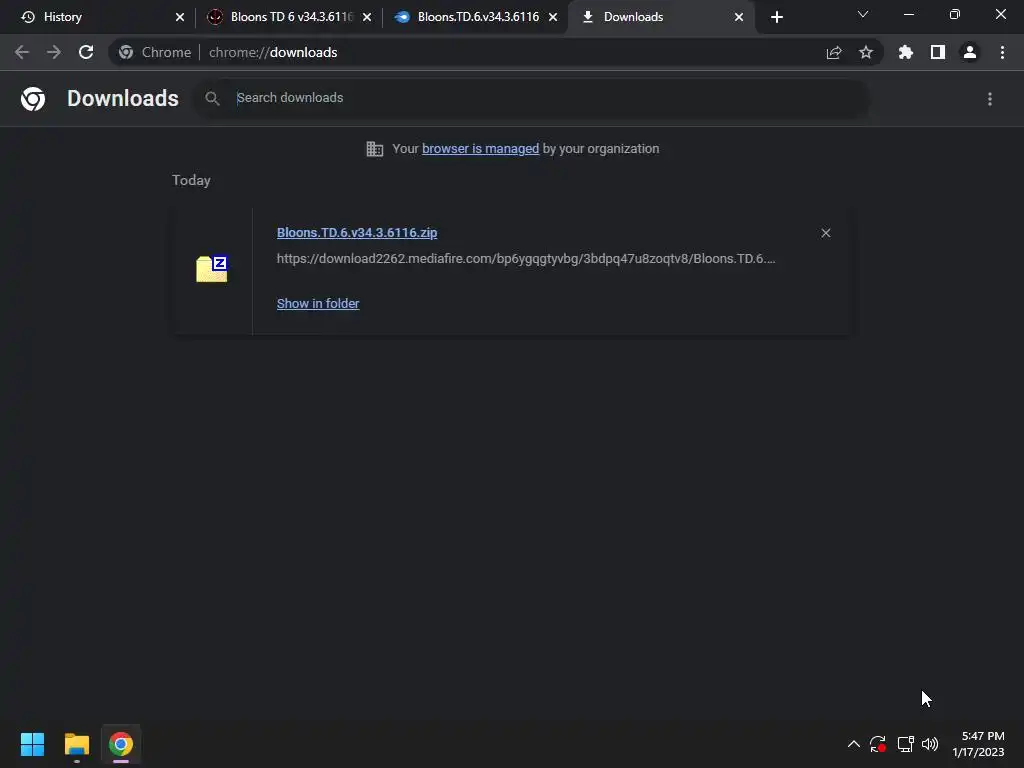
Task: Open the network tray icon
Action: click(905, 744)
